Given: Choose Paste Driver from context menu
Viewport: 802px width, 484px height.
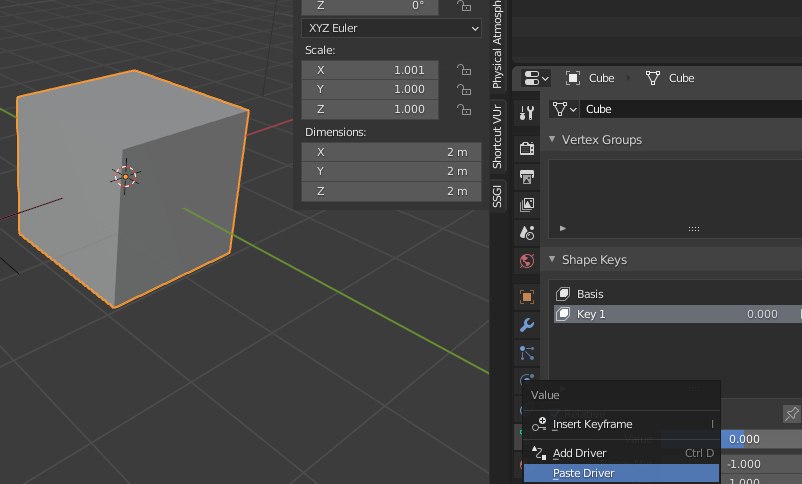Looking at the screenshot, I should coord(621,473).
